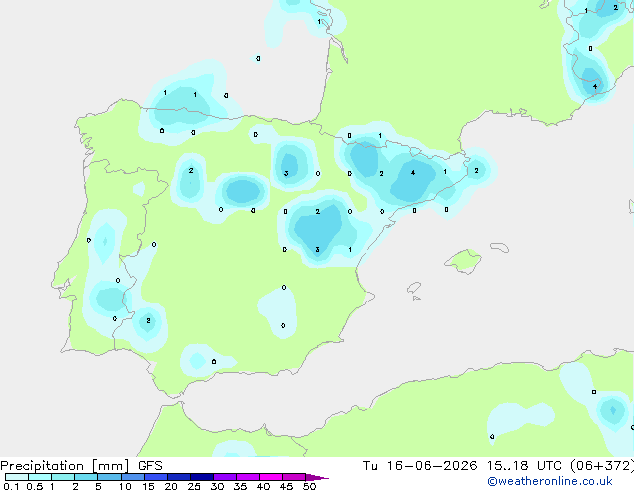Click the "2" value in the Alps corner
Screen dimensions: 634x490
pos(615,8)
